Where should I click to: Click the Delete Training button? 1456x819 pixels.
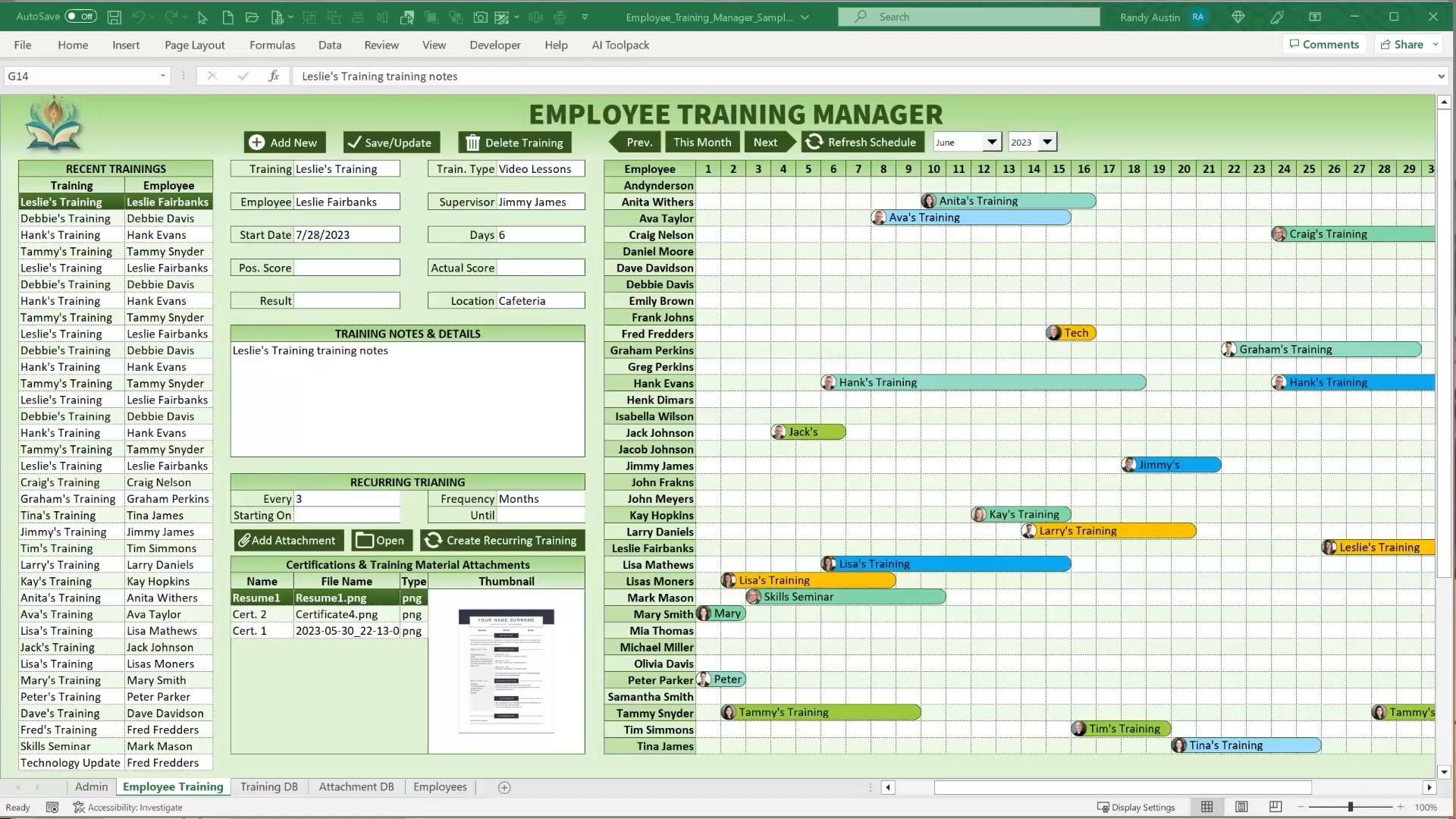pos(514,143)
